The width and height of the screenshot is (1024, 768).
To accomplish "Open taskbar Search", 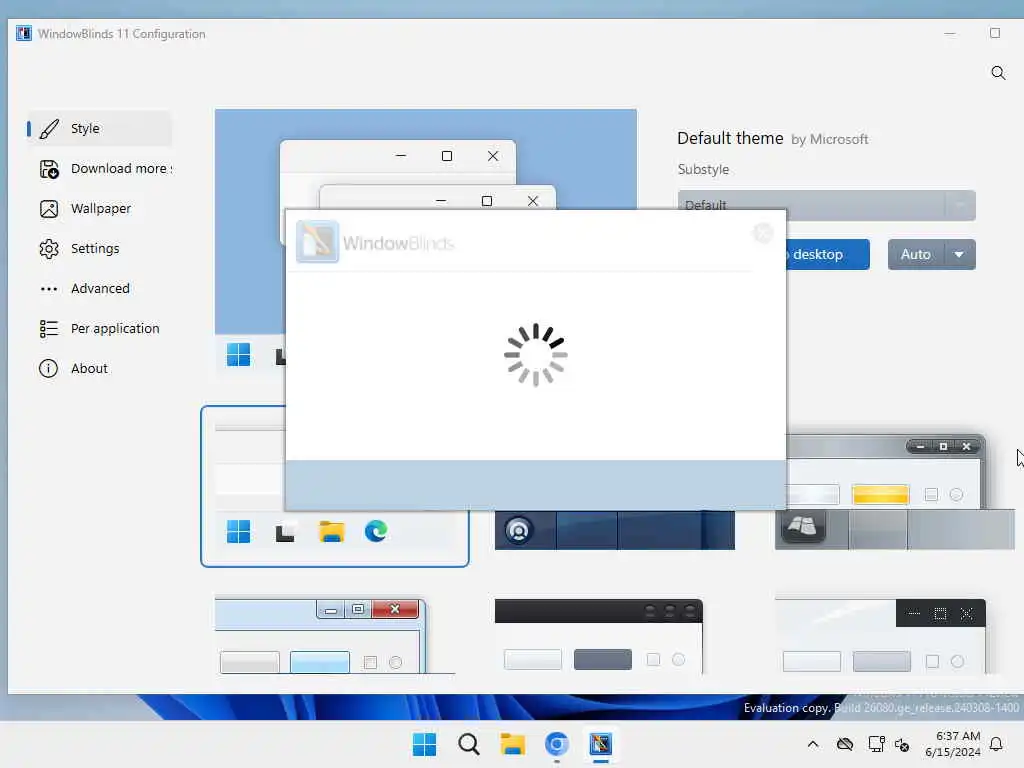I will 469,744.
